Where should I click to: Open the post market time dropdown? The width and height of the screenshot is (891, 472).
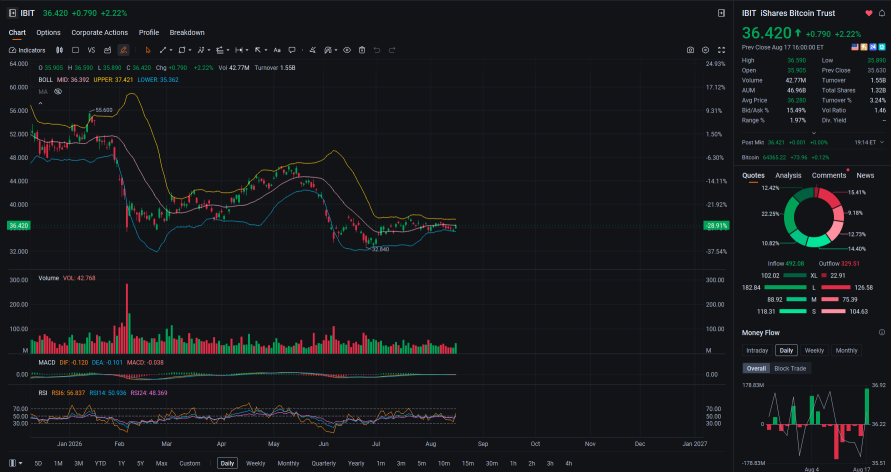pos(882,143)
